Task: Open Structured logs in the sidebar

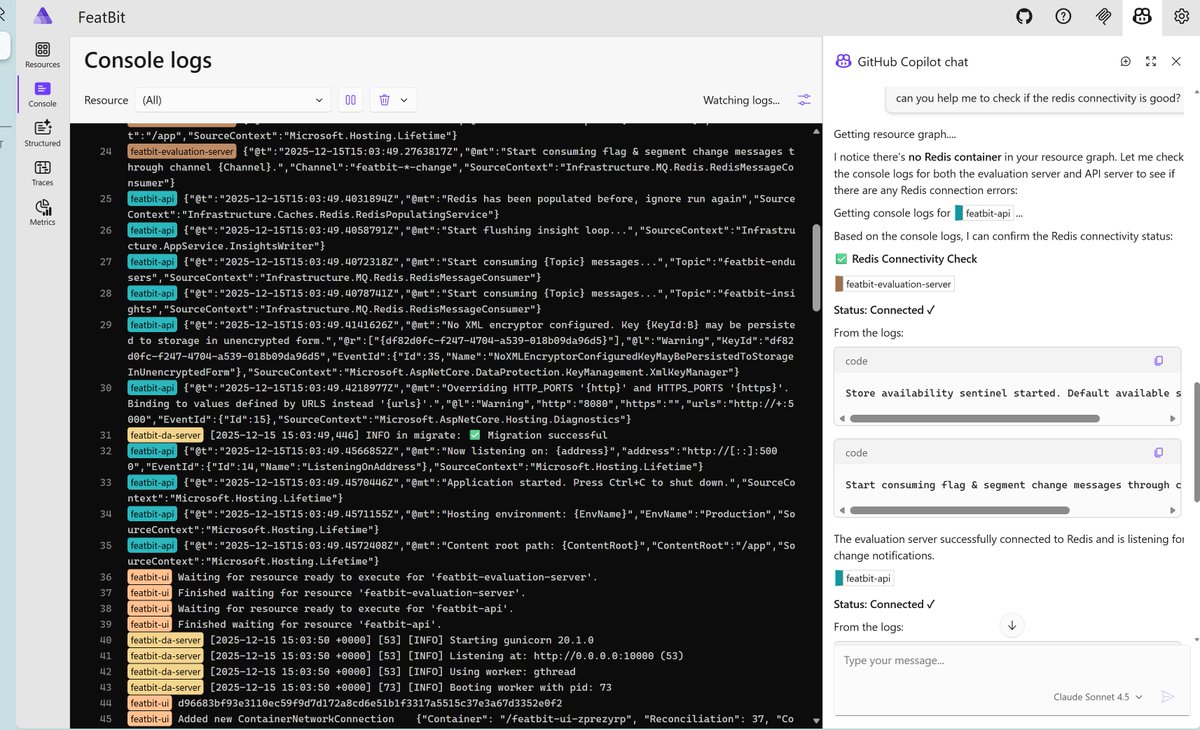Action: (42, 134)
